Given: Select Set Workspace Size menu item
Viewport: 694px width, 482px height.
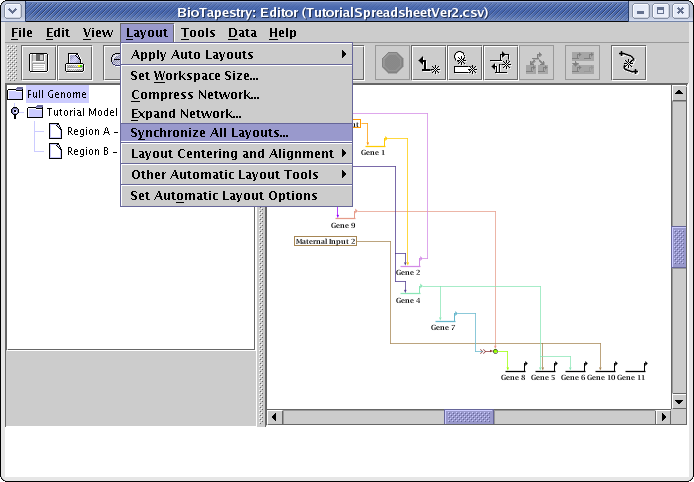Looking at the screenshot, I should [x=194, y=75].
